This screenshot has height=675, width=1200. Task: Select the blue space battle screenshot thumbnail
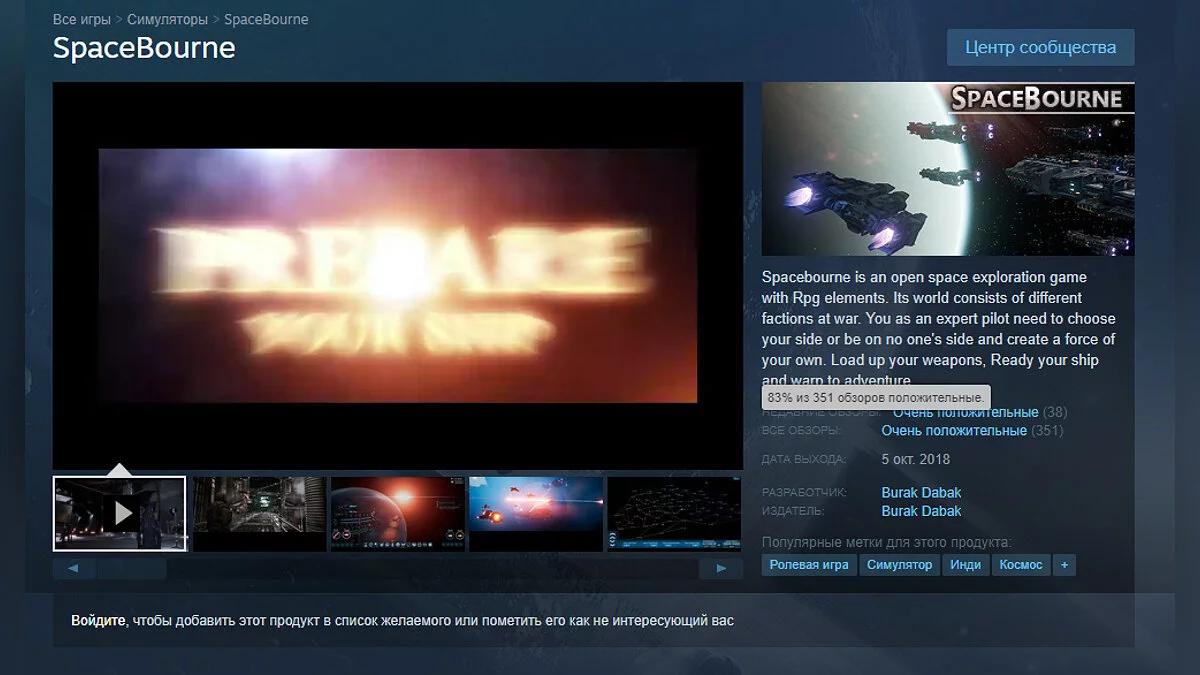tap(536, 513)
